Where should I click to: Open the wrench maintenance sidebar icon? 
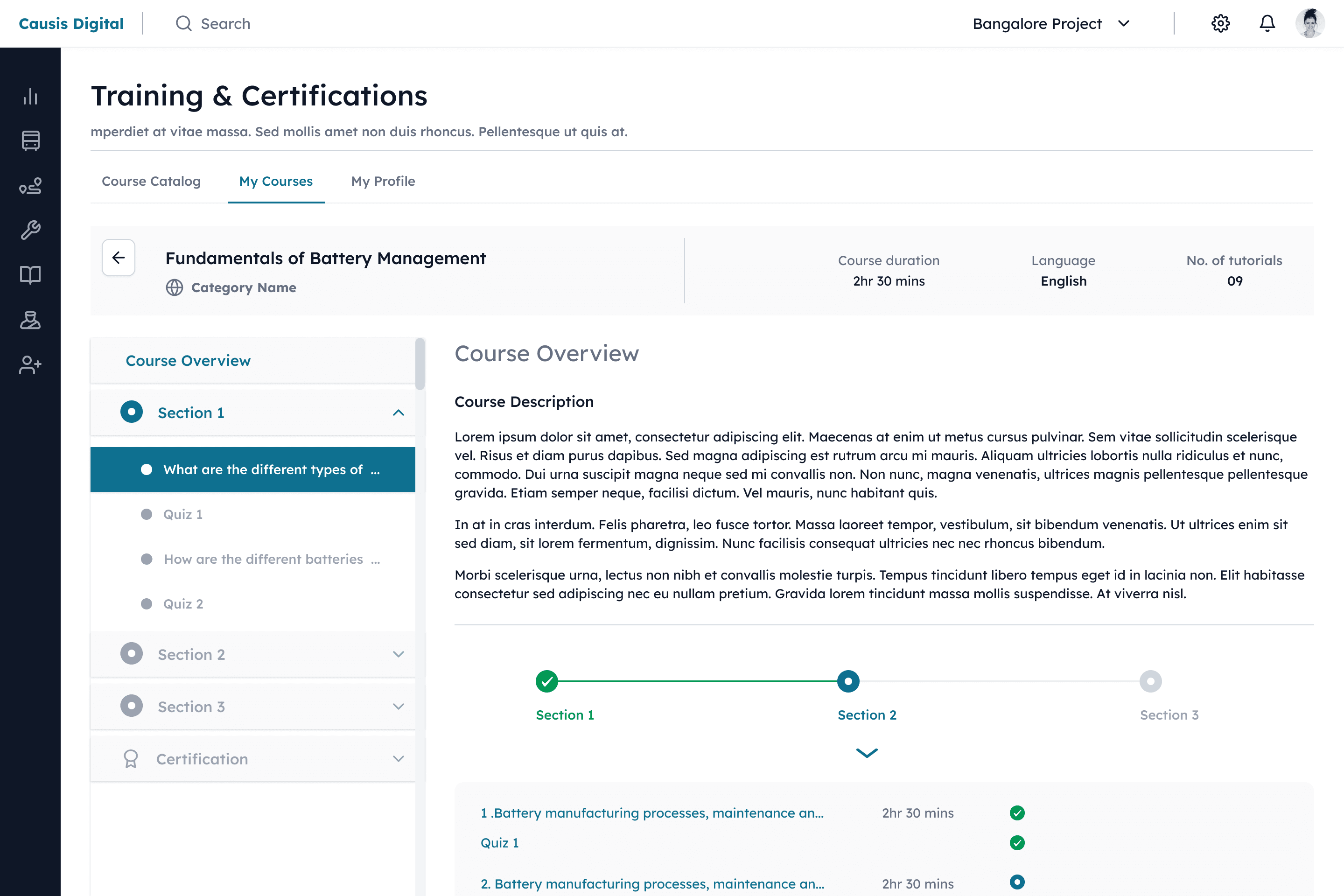[x=30, y=230]
